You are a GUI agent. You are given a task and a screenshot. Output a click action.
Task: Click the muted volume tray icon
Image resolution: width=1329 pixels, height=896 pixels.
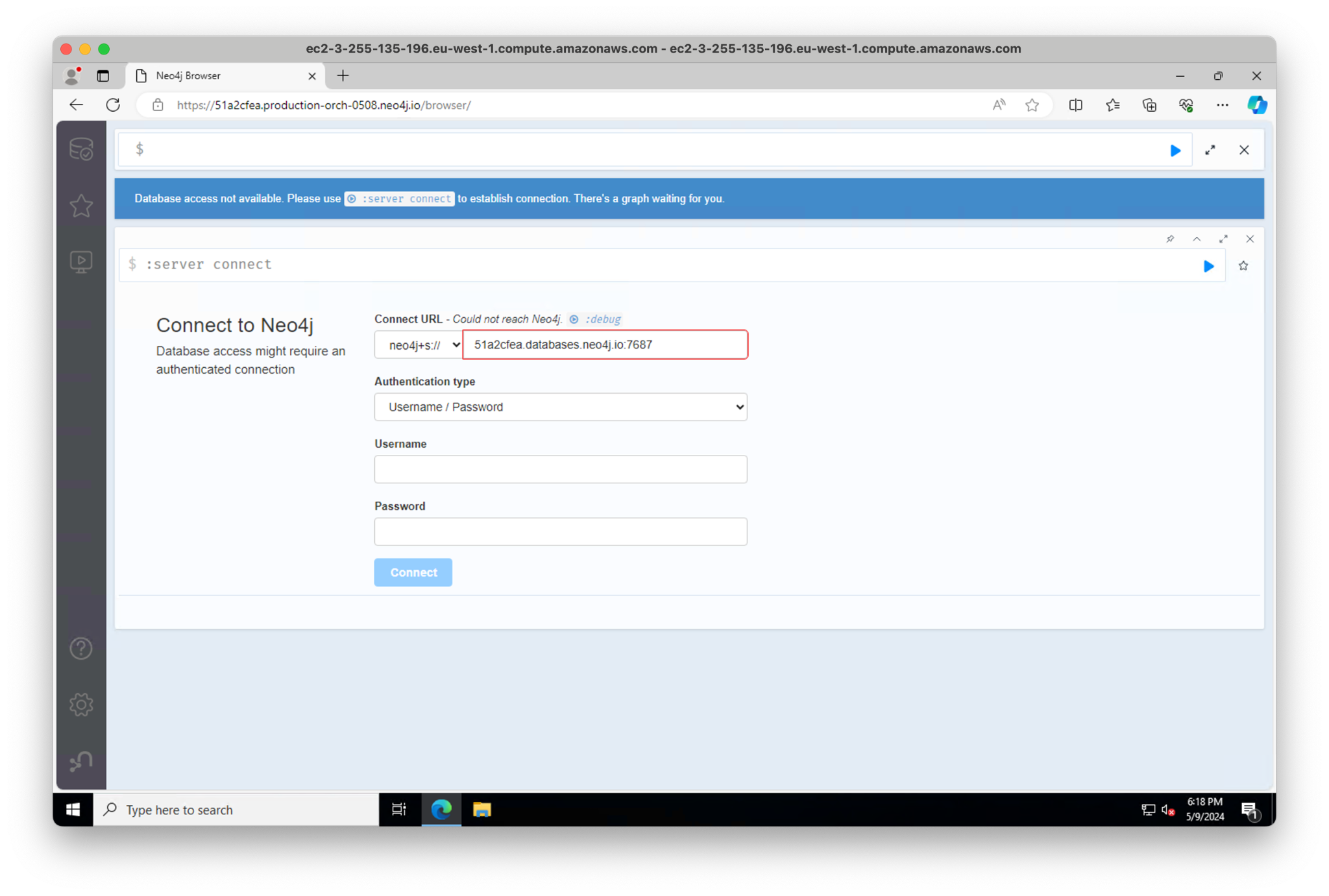(x=1168, y=810)
